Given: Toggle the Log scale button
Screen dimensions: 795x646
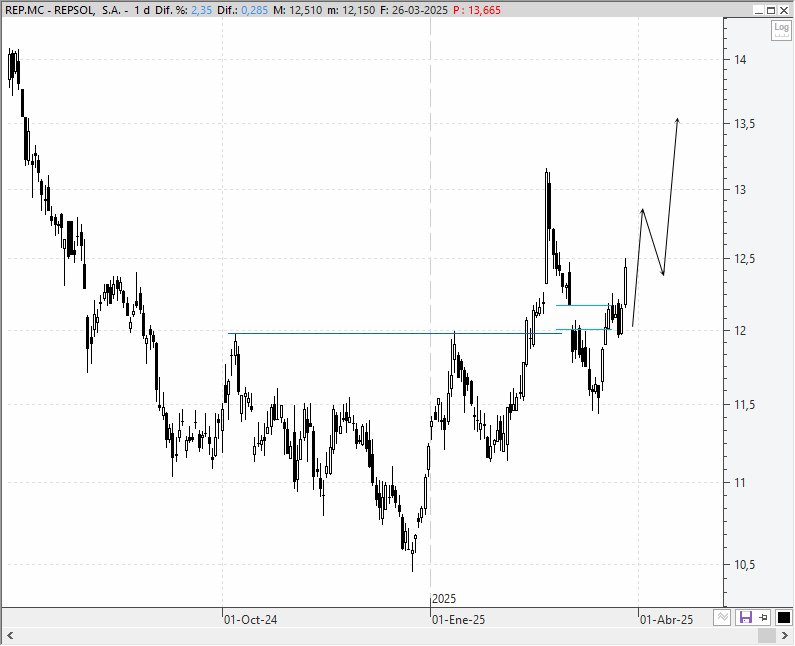Looking at the screenshot, I should coord(781,29).
